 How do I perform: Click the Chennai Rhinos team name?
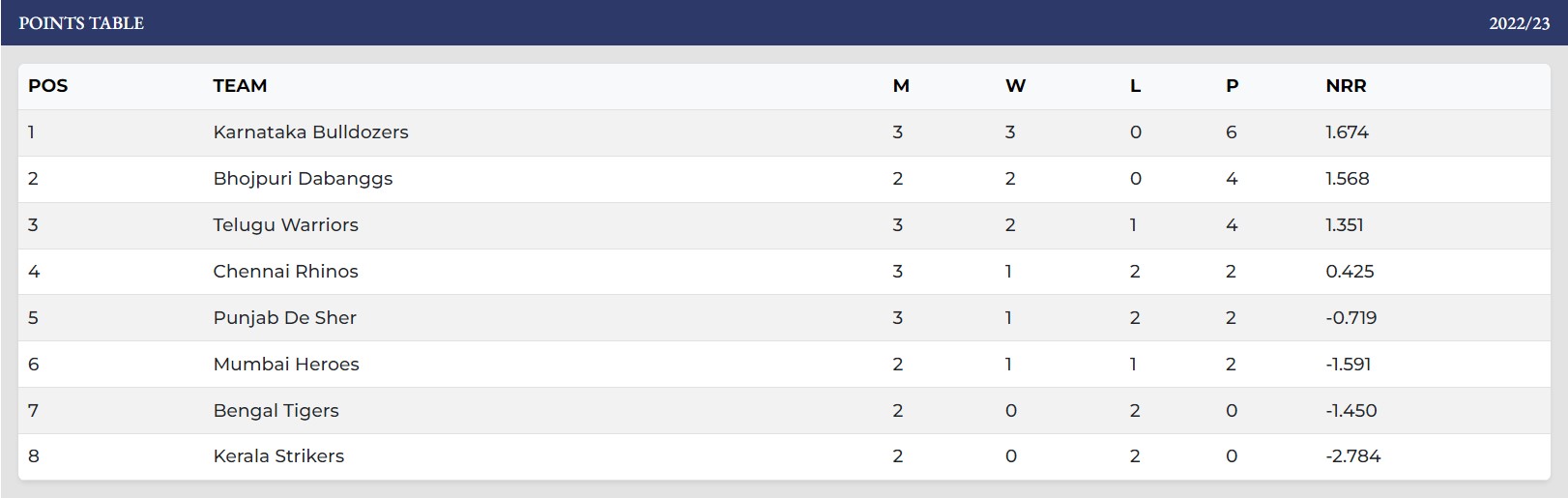click(x=285, y=272)
